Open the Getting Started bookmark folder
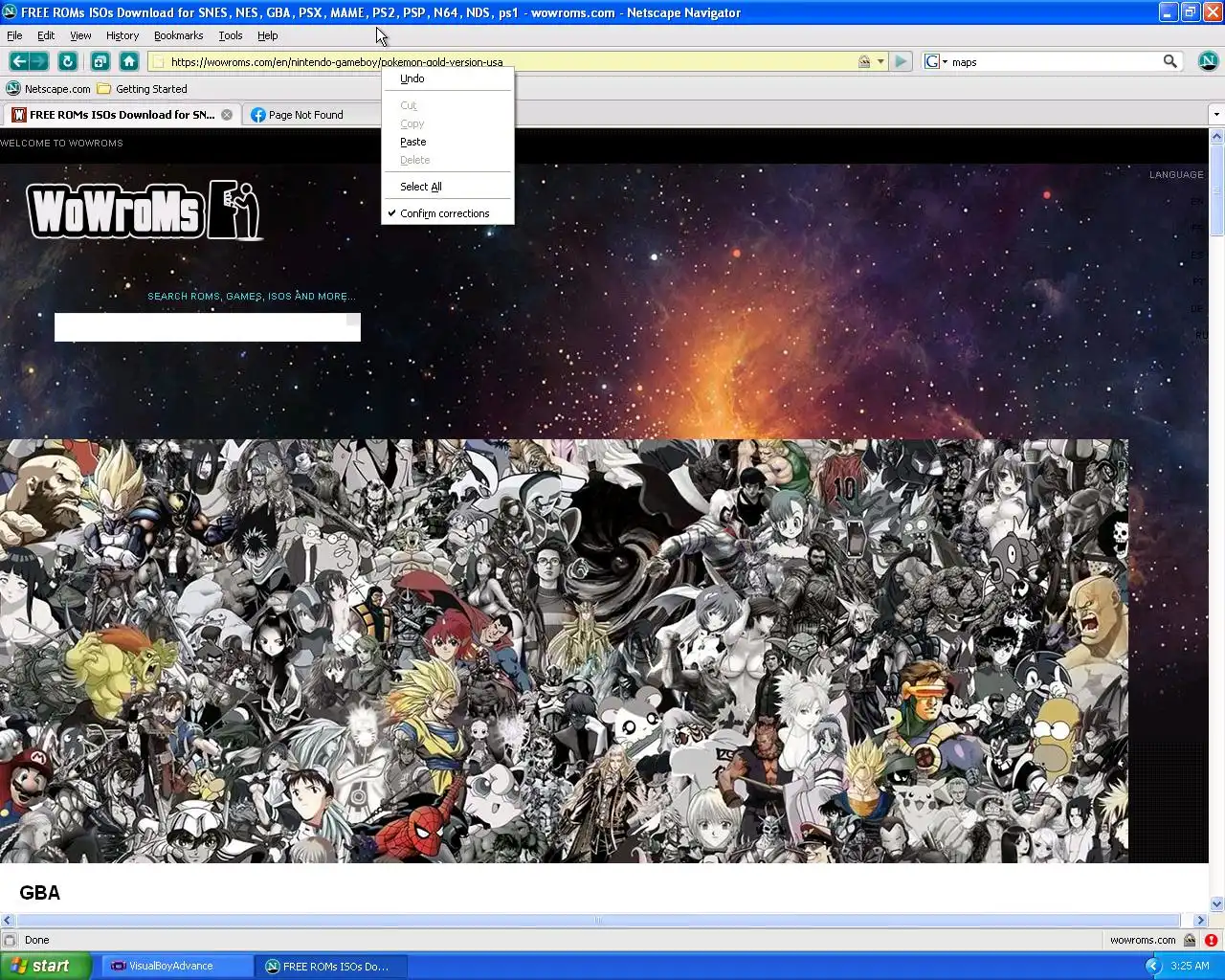 coord(103,88)
